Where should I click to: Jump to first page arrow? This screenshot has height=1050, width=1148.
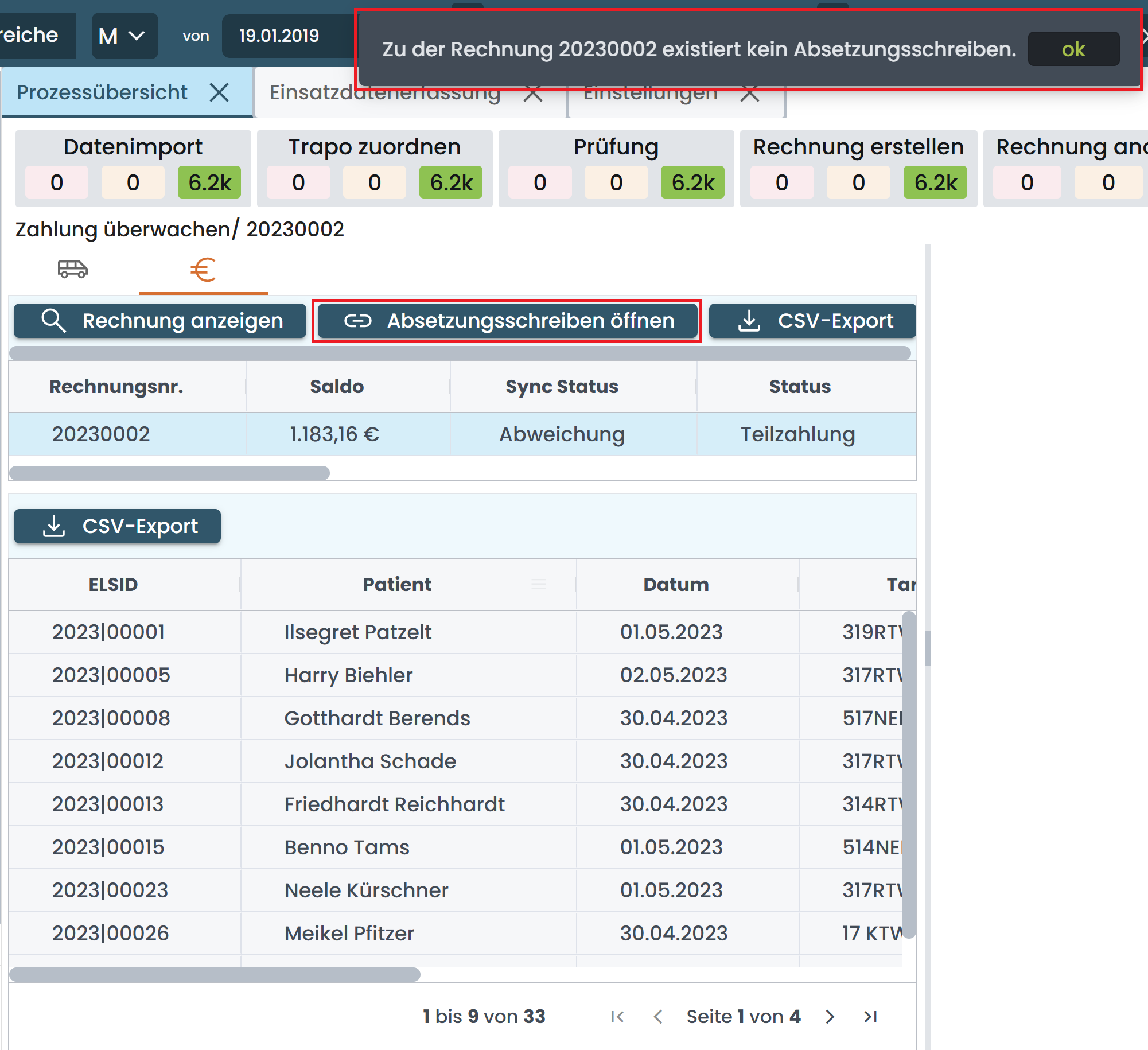617,1017
